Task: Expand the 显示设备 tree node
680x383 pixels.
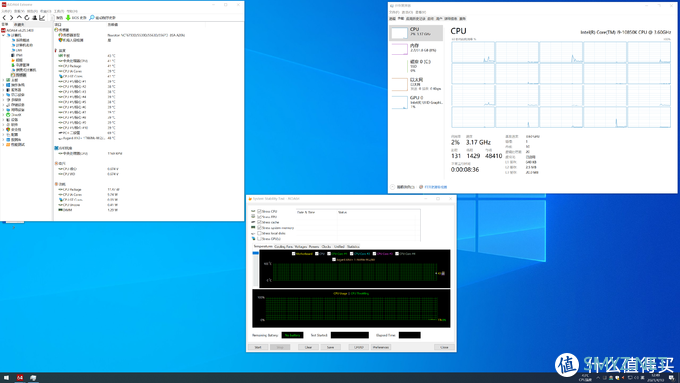Action: (x=3, y=95)
